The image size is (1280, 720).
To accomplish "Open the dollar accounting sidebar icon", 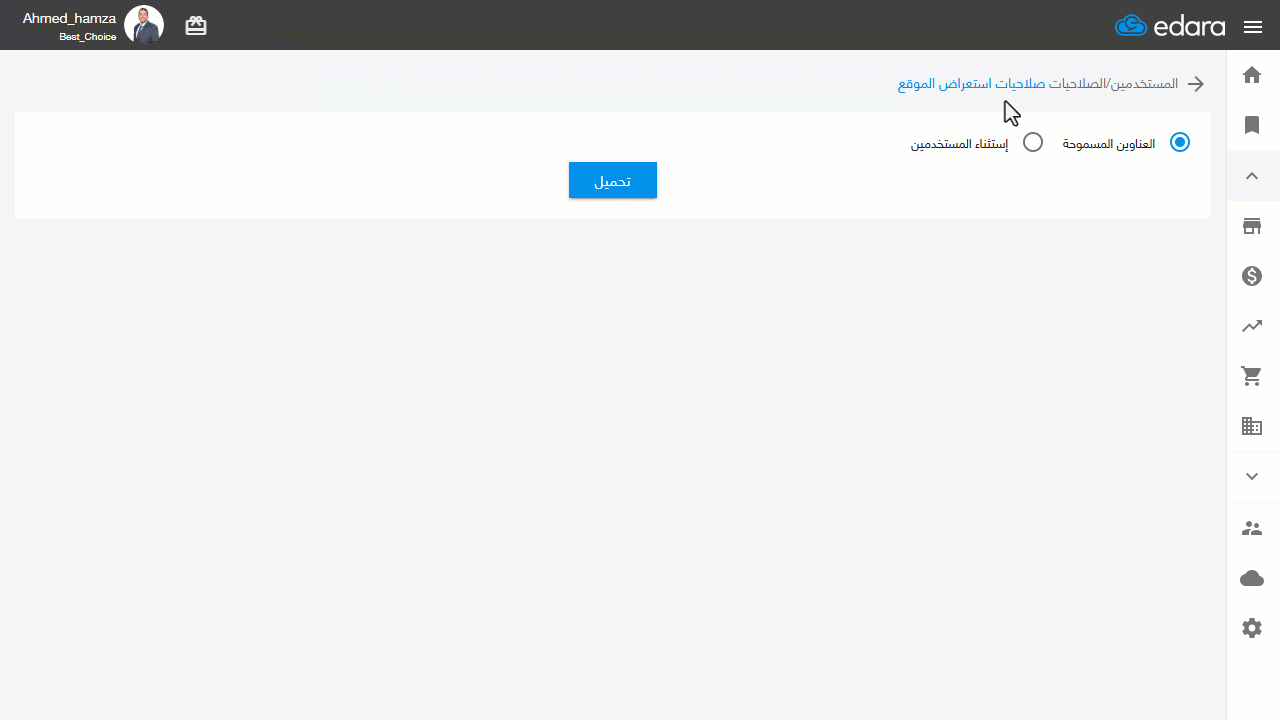I will (1252, 276).
